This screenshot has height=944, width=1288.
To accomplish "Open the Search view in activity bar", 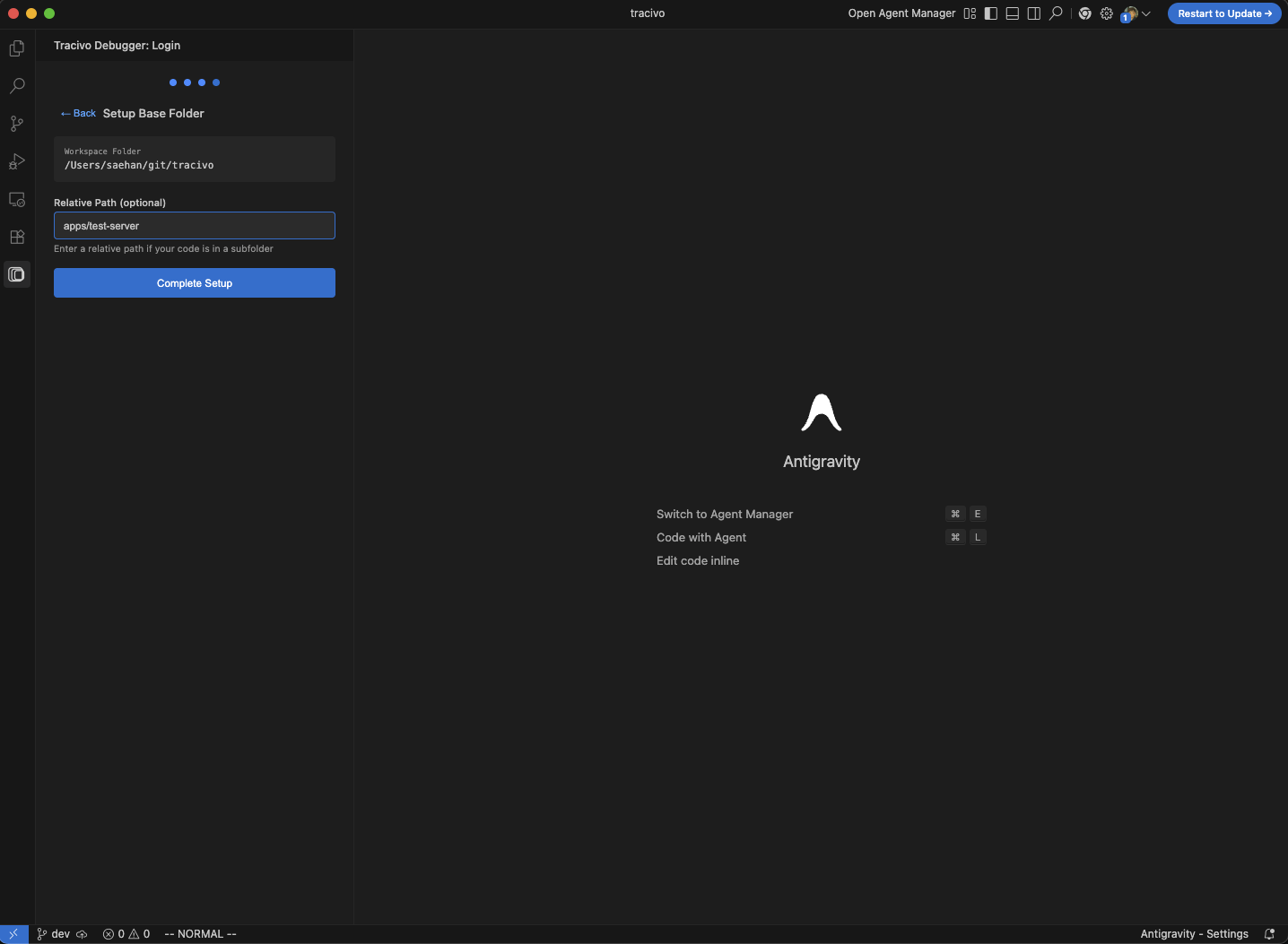I will [17, 86].
